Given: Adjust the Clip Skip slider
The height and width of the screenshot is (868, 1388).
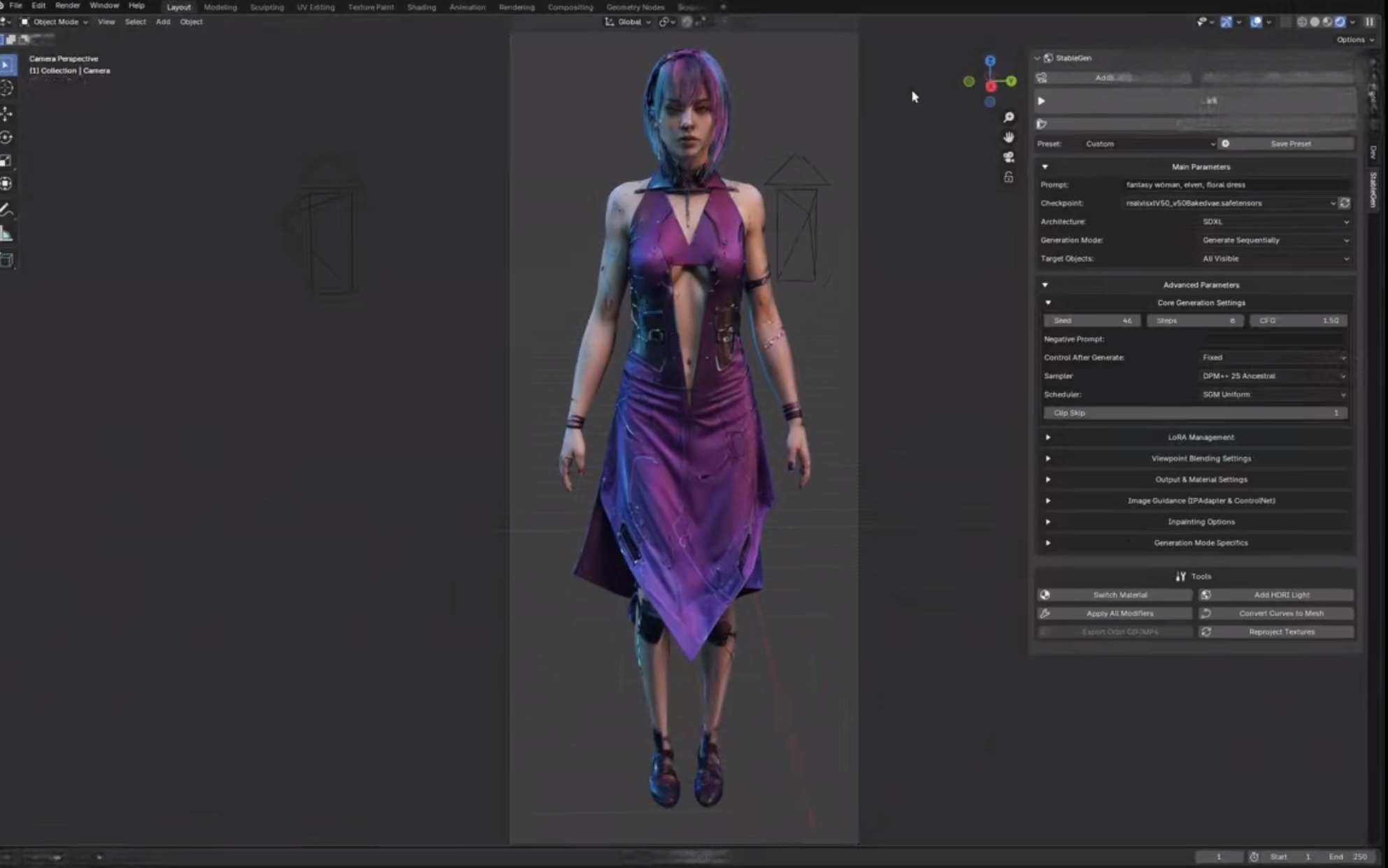Looking at the screenshot, I should click(x=1195, y=413).
